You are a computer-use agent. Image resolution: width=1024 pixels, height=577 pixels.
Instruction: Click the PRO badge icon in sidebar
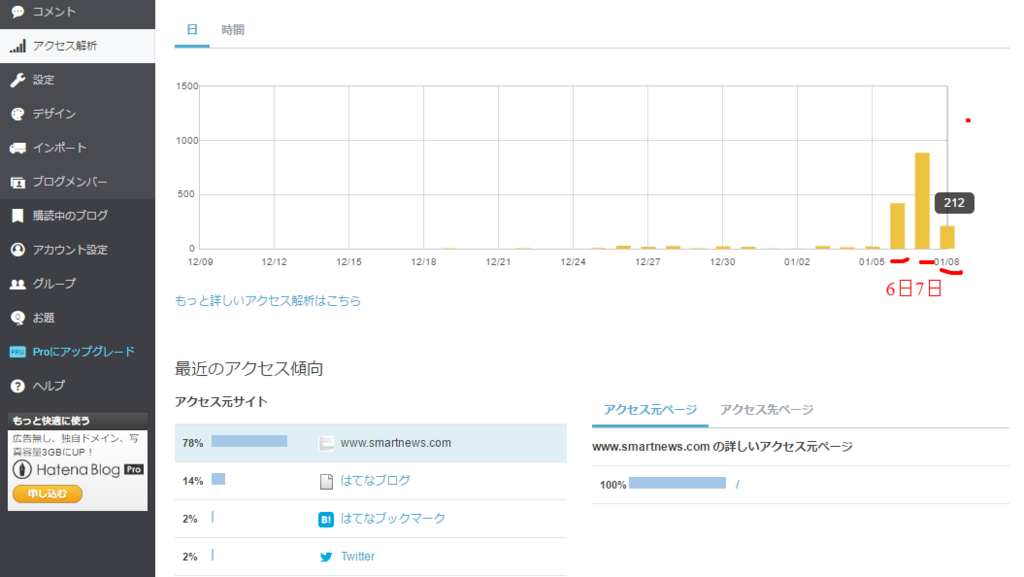[x=18, y=352]
